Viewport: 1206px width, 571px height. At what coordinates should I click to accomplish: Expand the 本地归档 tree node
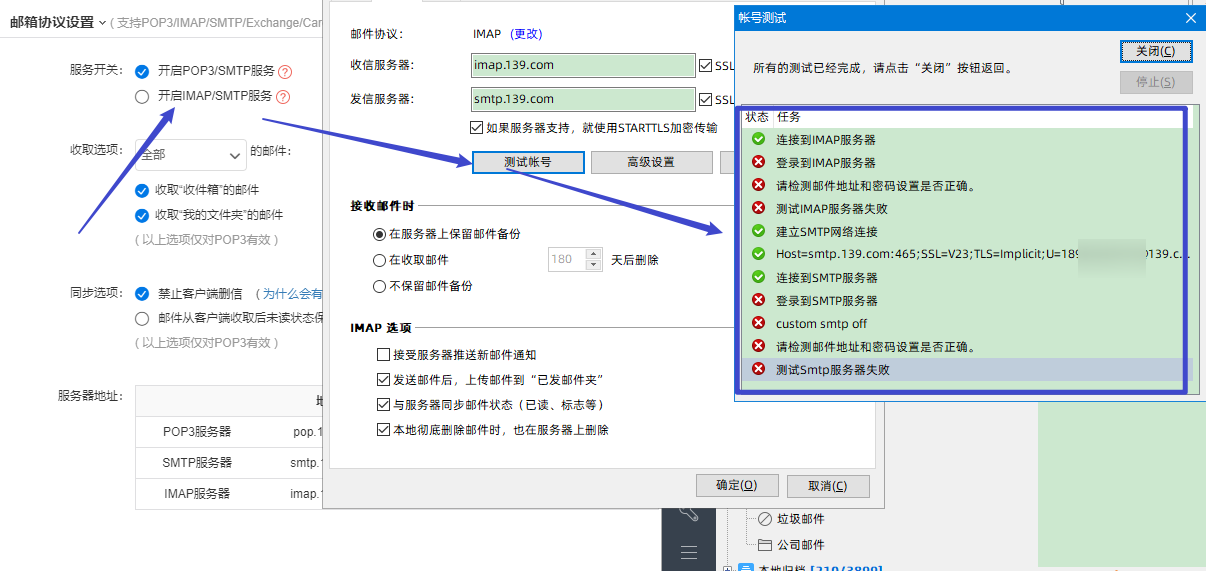(x=727, y=569)
